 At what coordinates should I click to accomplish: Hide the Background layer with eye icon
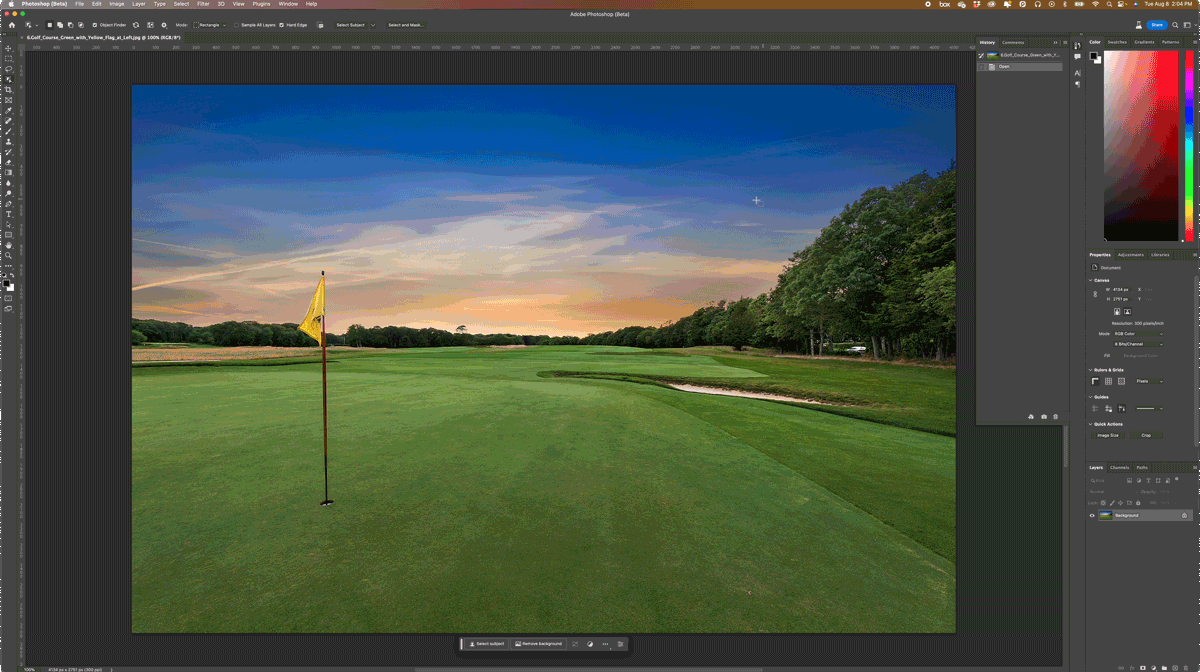pyautogui.click(x=1091, y=515)
